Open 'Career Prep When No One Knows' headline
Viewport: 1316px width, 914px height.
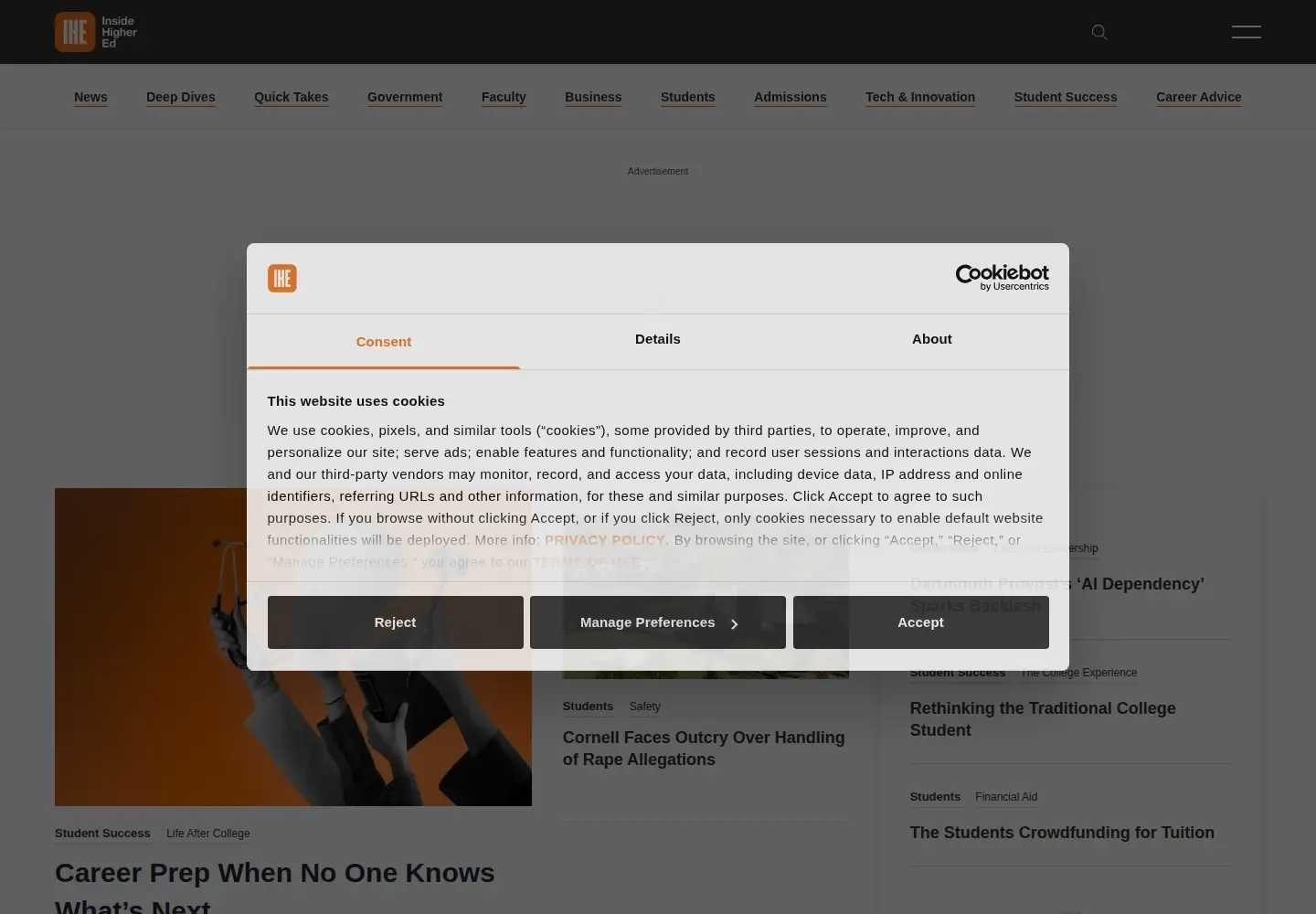(274, 887)
